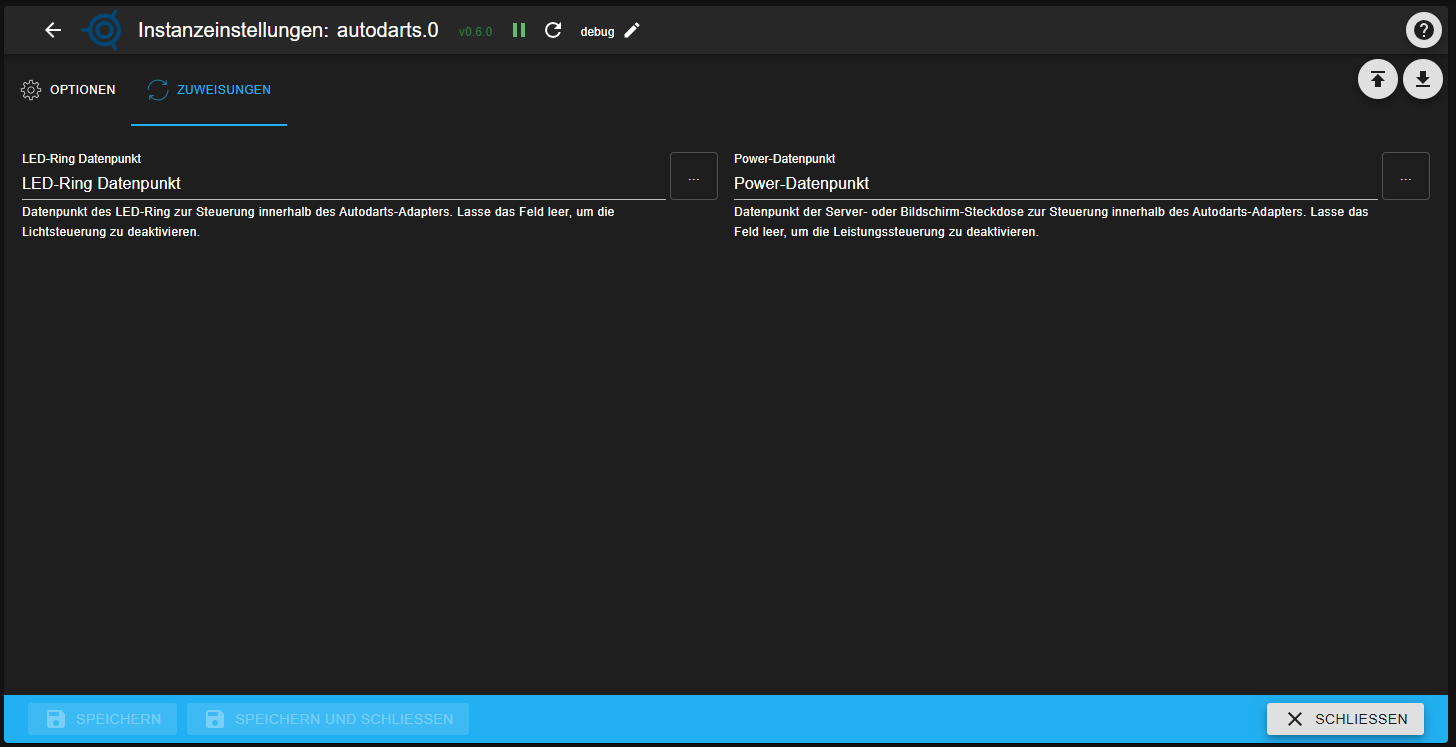Click the pencil icon to edit log level
This screenshot has width=1456, height=747.
(632, 30)
